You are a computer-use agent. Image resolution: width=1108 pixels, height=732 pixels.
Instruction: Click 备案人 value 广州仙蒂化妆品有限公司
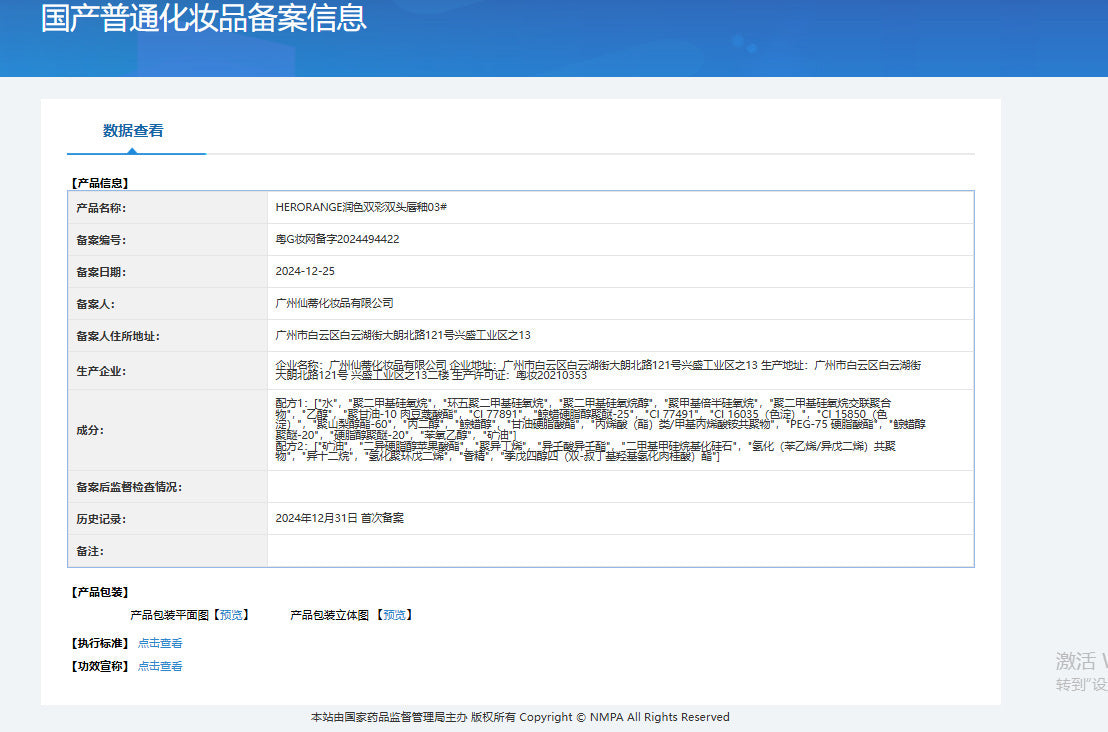pos(334,303)
